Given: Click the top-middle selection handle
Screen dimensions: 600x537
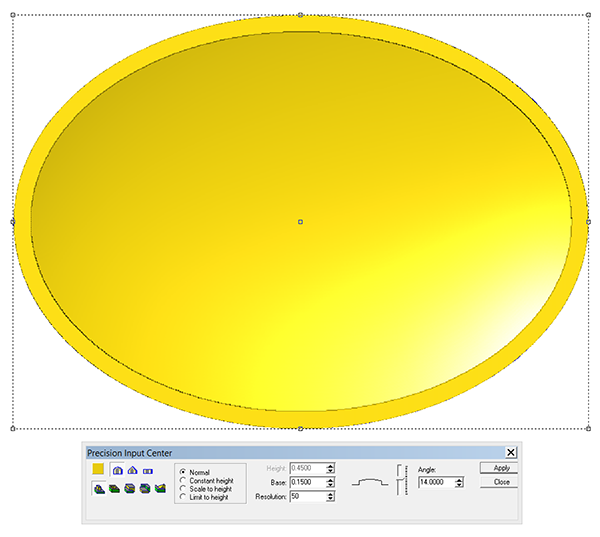Looking at the screenshot, I should pyautogui.click(x=300, y=15).
